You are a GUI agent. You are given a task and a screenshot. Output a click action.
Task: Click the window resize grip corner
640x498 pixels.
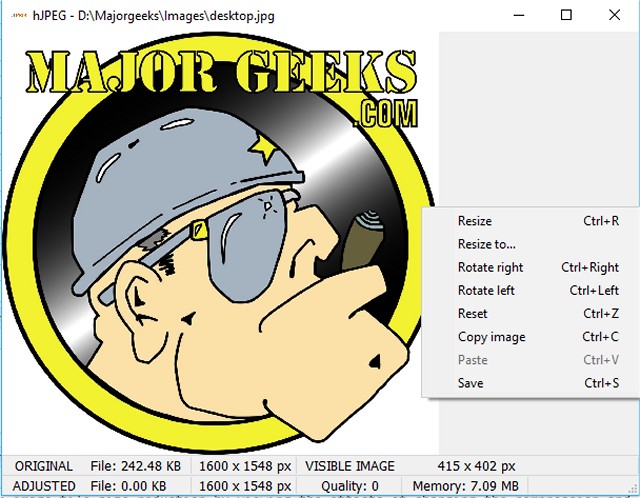[633, 488]
